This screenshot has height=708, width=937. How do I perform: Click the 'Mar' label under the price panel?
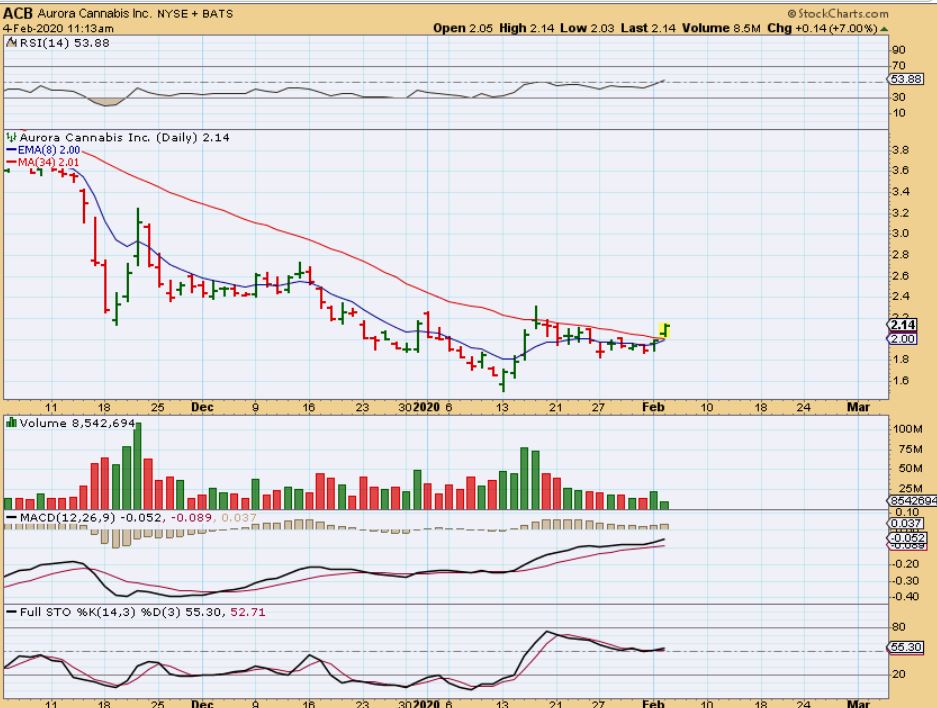tap(859, 407)
